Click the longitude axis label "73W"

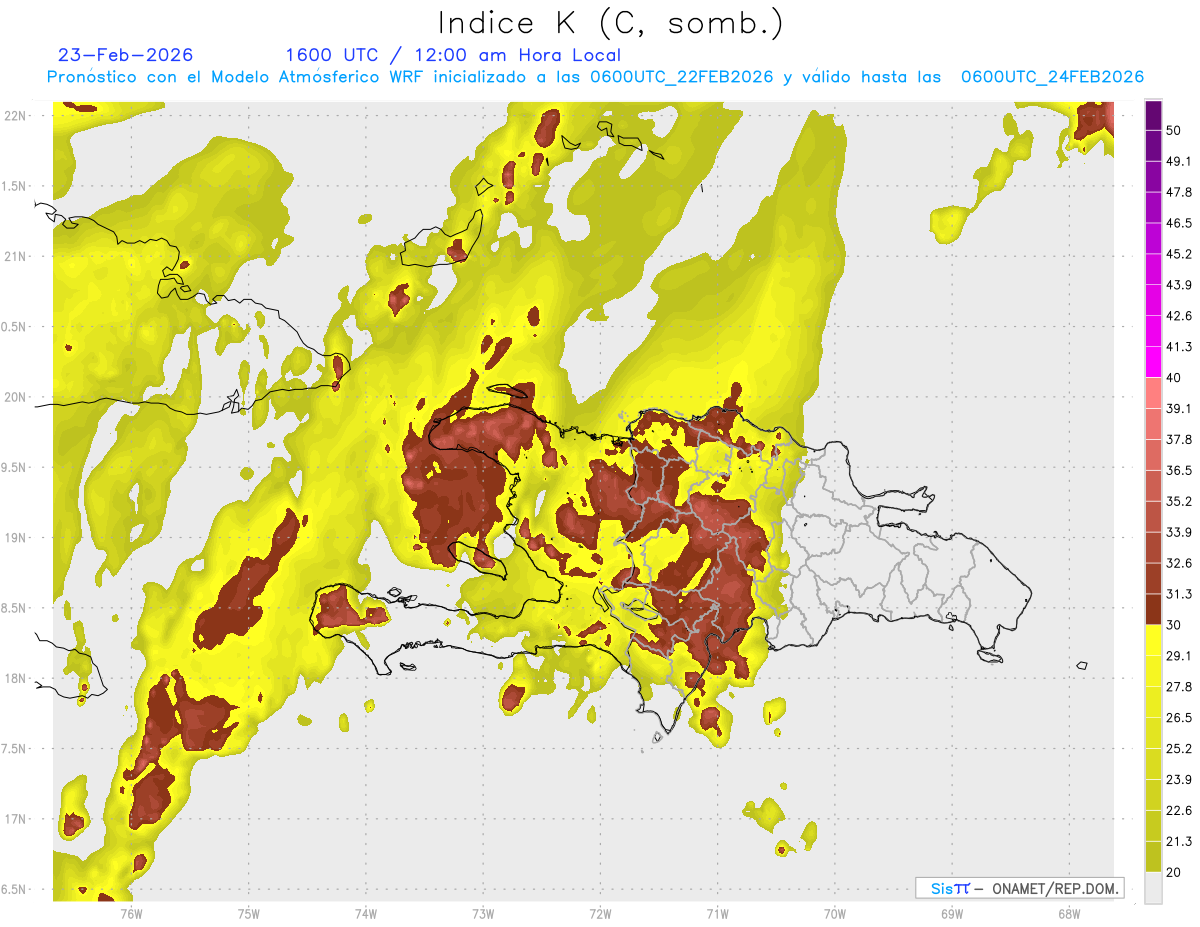[x=483, y=913]
